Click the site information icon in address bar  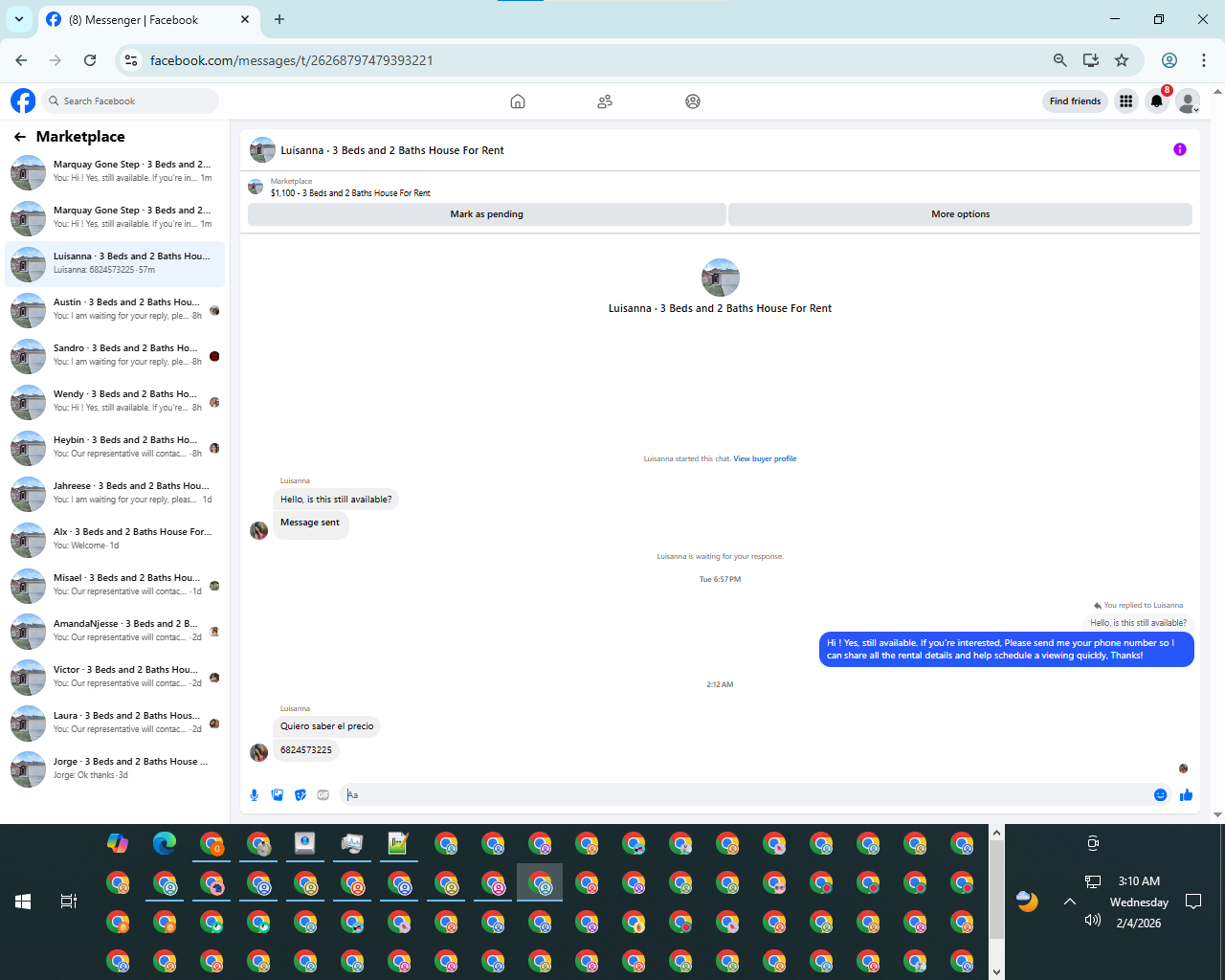point(132,60)
